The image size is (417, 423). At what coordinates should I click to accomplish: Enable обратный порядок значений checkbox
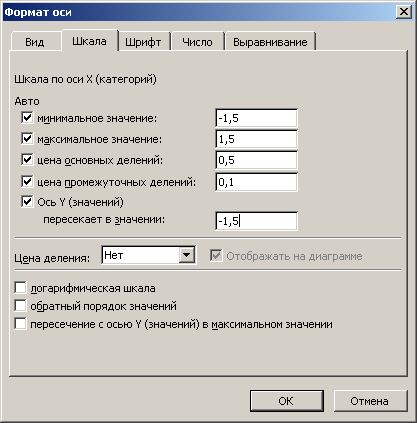[x=20, y=306]
